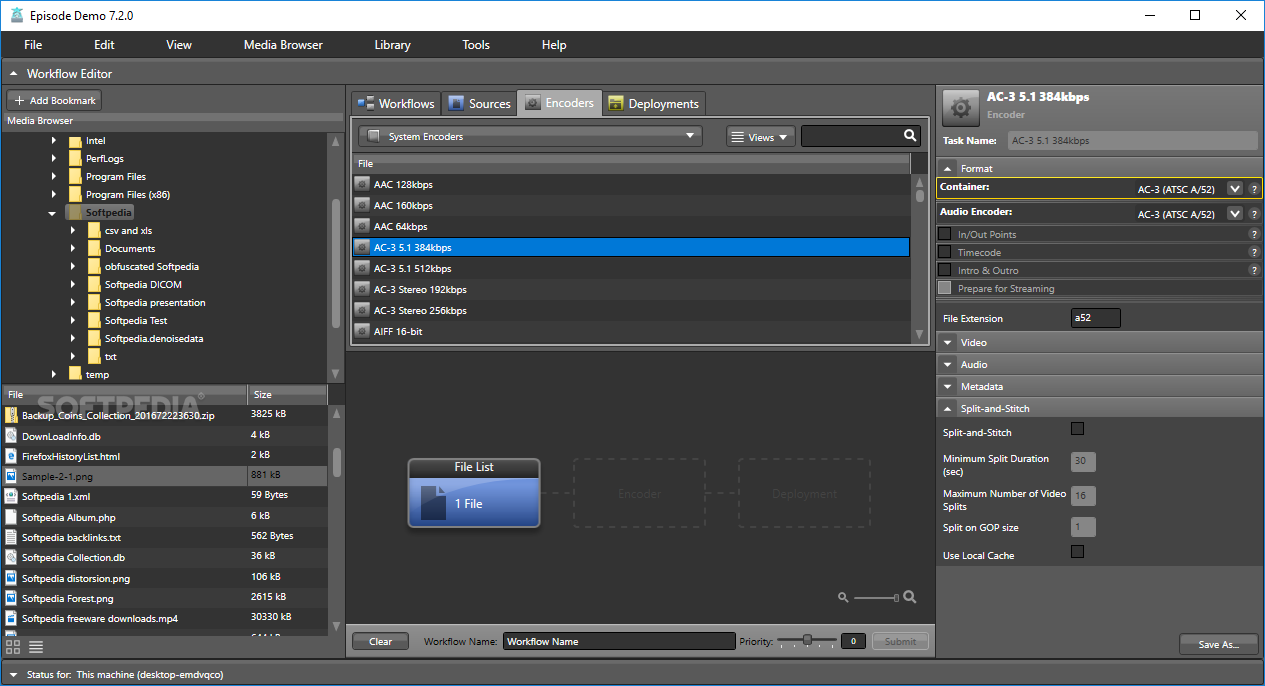
Task: Click the Priority slider handle
Action: (806, 640)
